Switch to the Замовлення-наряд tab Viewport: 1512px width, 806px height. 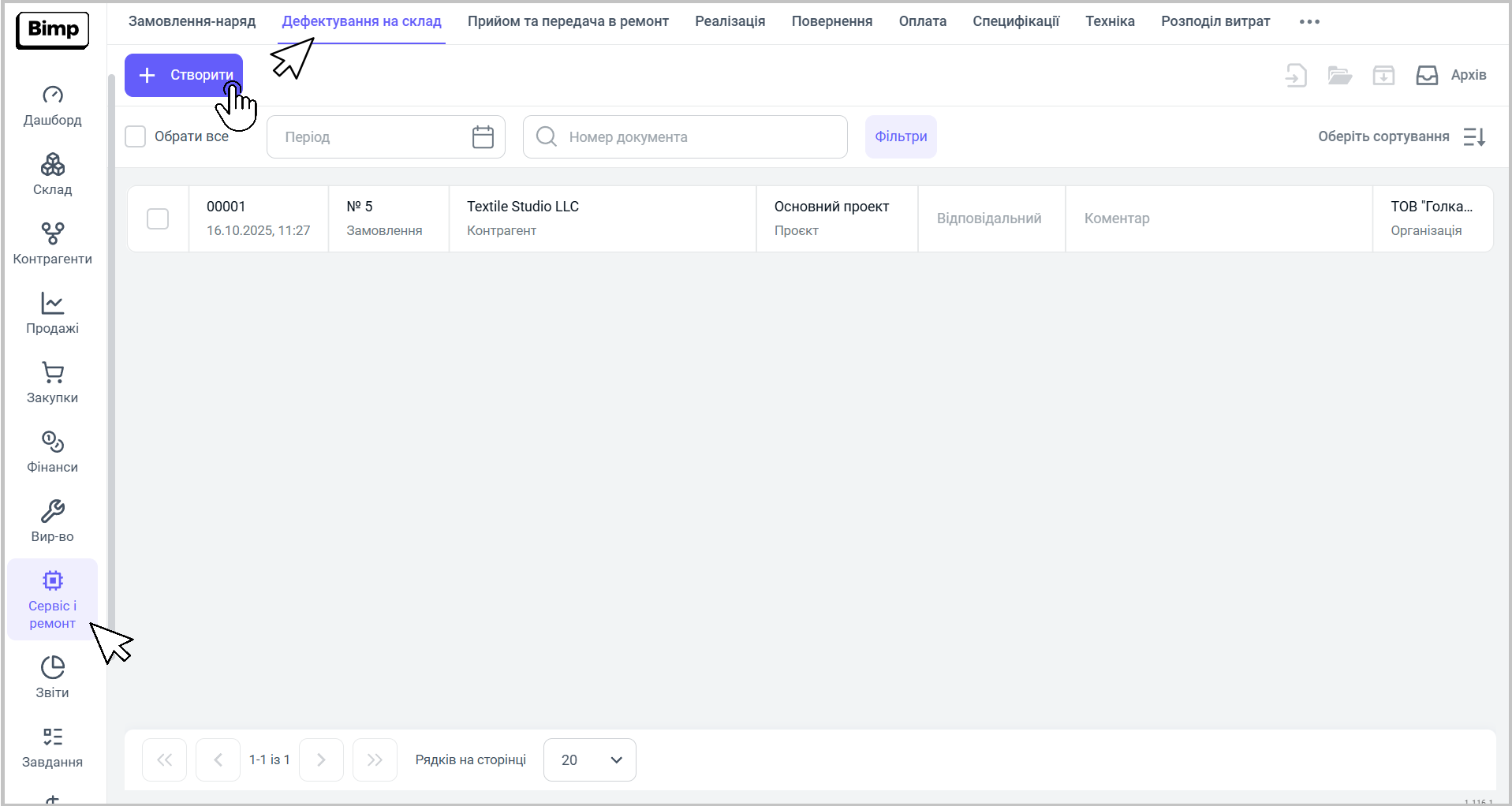coord(192,21)
